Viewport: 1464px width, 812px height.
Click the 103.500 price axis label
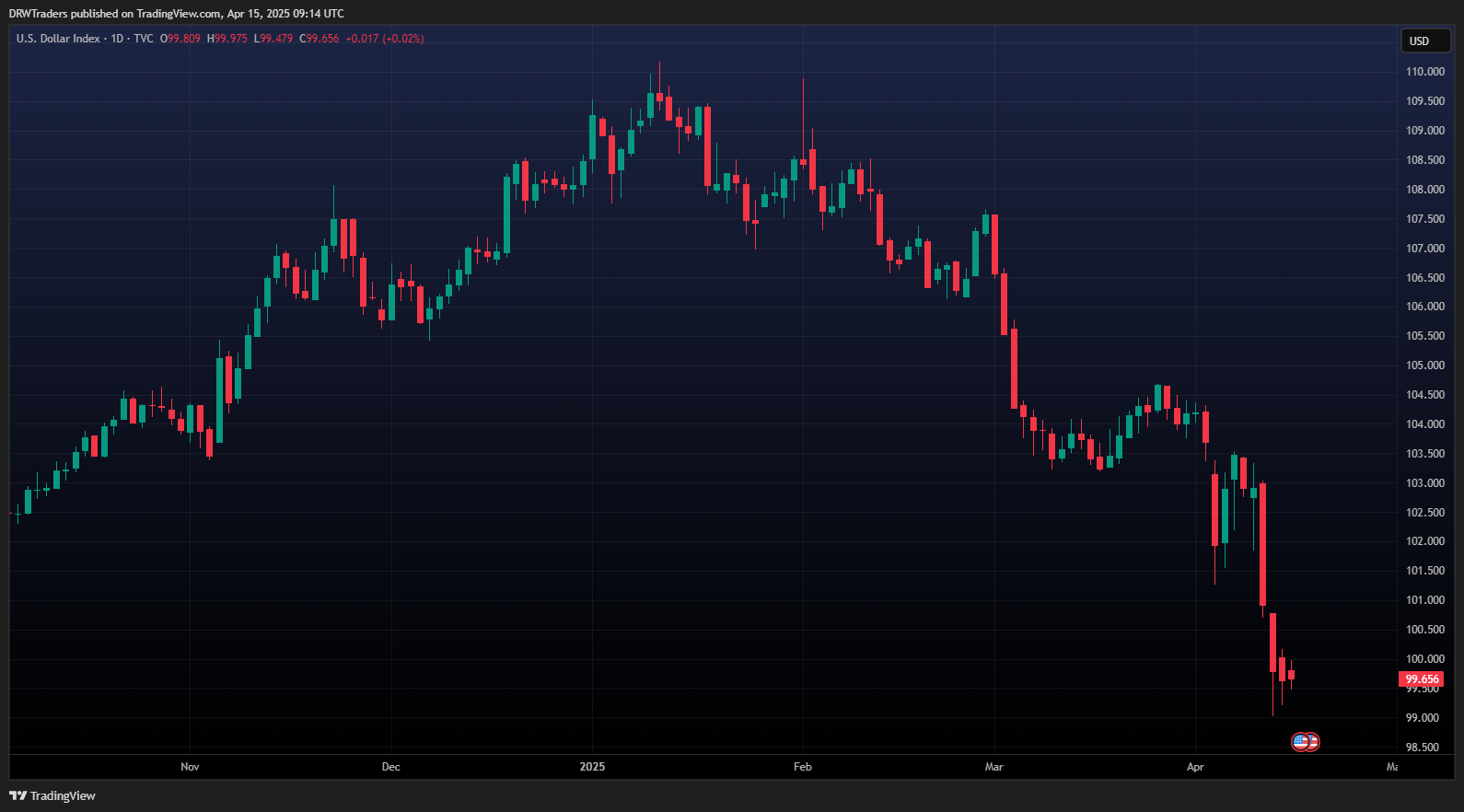click(x=1424, y=454)
